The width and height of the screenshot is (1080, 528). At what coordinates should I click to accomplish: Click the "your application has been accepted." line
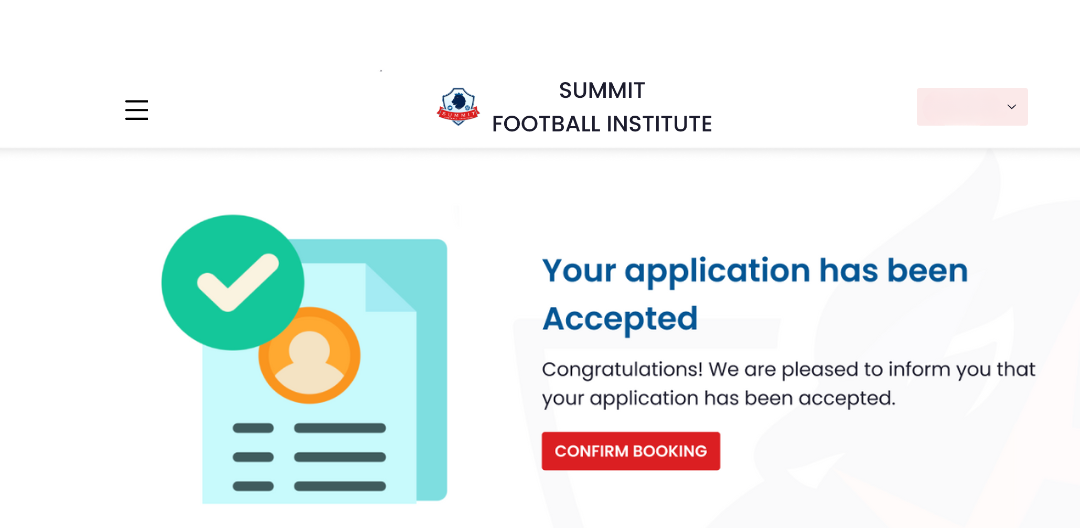tap(718, 398)
